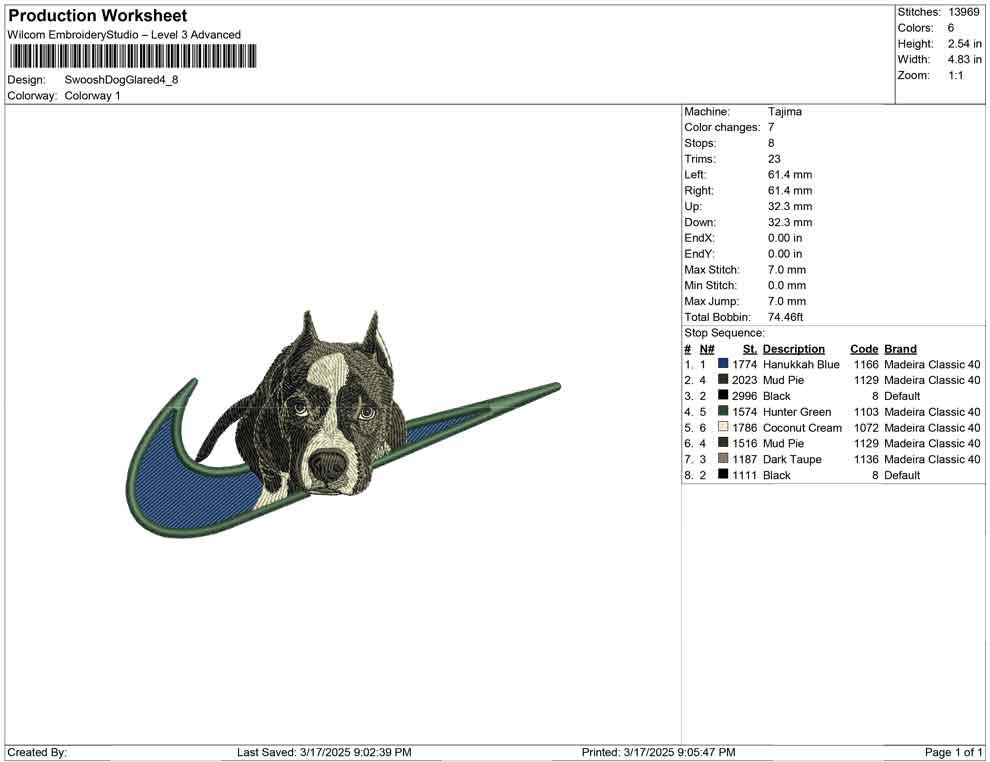Viewport: 990px width, 762px height.
Task: Click the Created By label
Action: click(x=37, y=751)
